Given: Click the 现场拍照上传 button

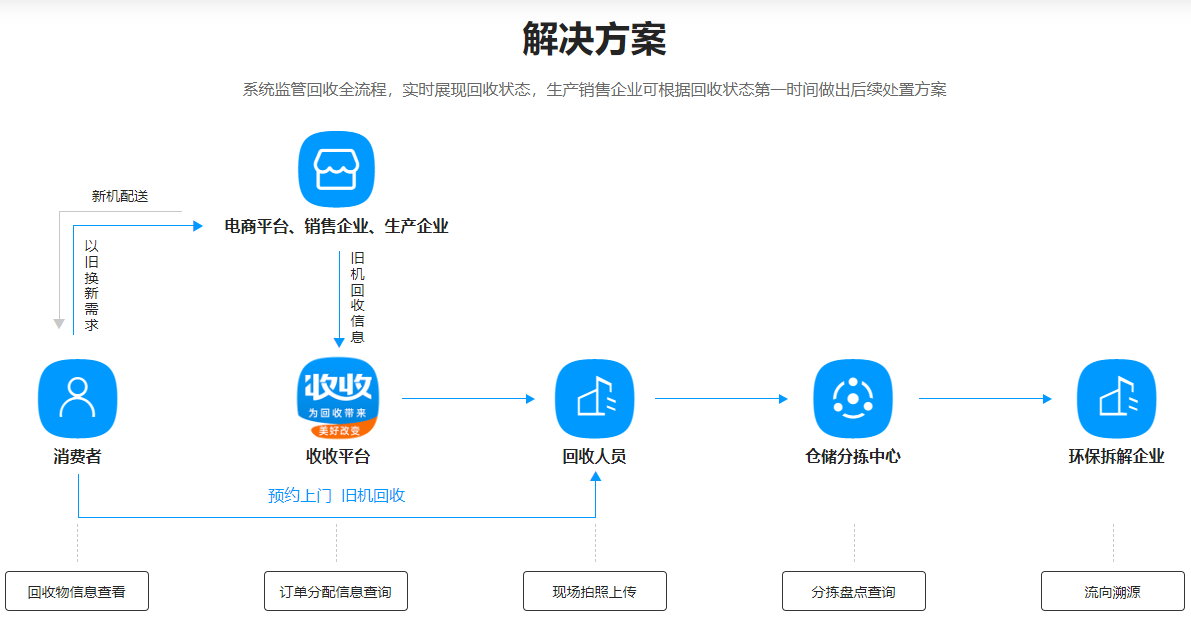Looking at the screenshot, I should (594, 590).
